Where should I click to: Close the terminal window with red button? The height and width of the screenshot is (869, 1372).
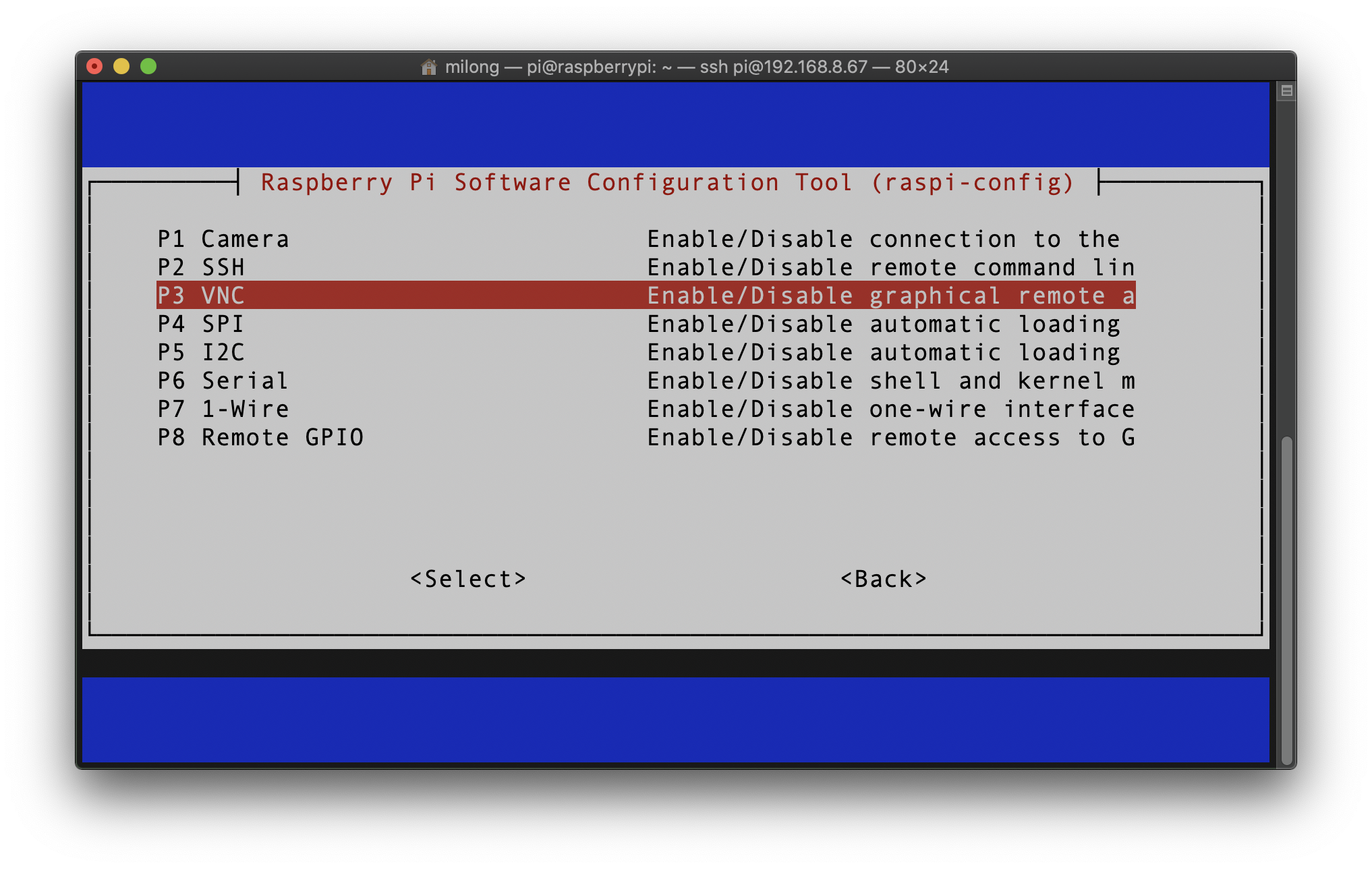point(94,66)
